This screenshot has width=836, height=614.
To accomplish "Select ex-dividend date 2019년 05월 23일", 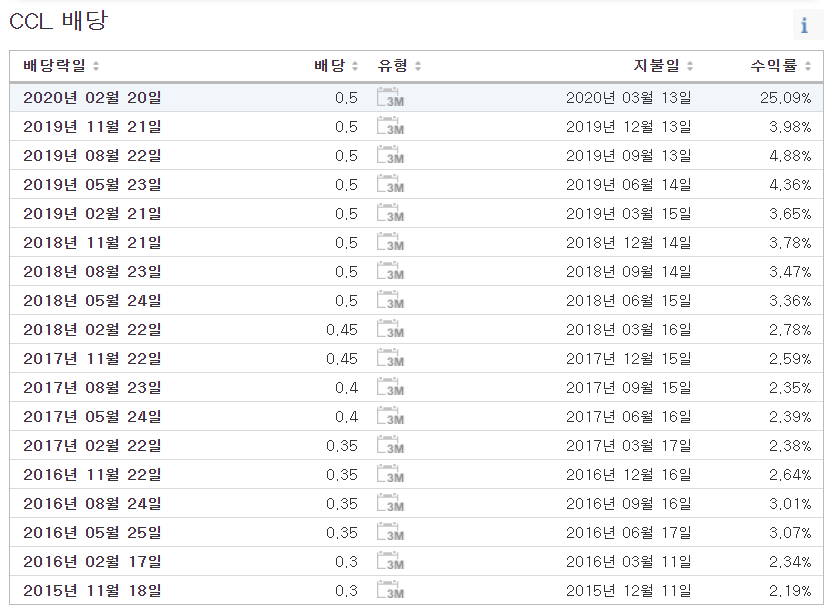I will pos(92,184).
